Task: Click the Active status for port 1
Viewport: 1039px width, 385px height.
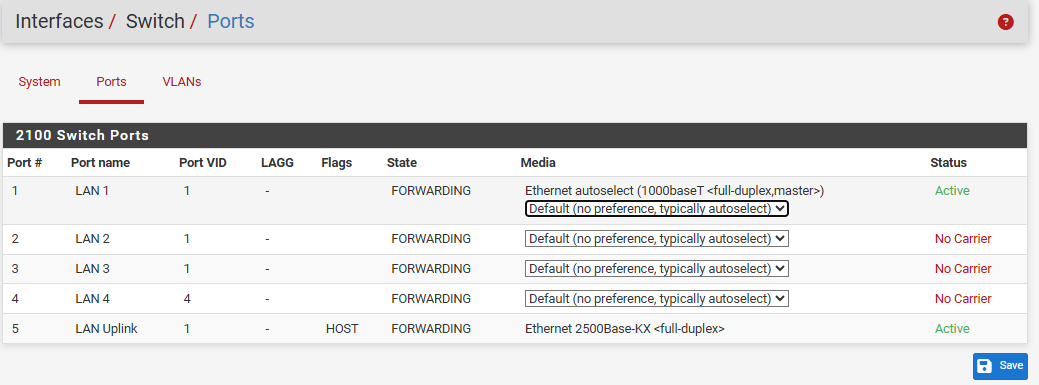Action: pyautogui.click(x=952, y=191)
